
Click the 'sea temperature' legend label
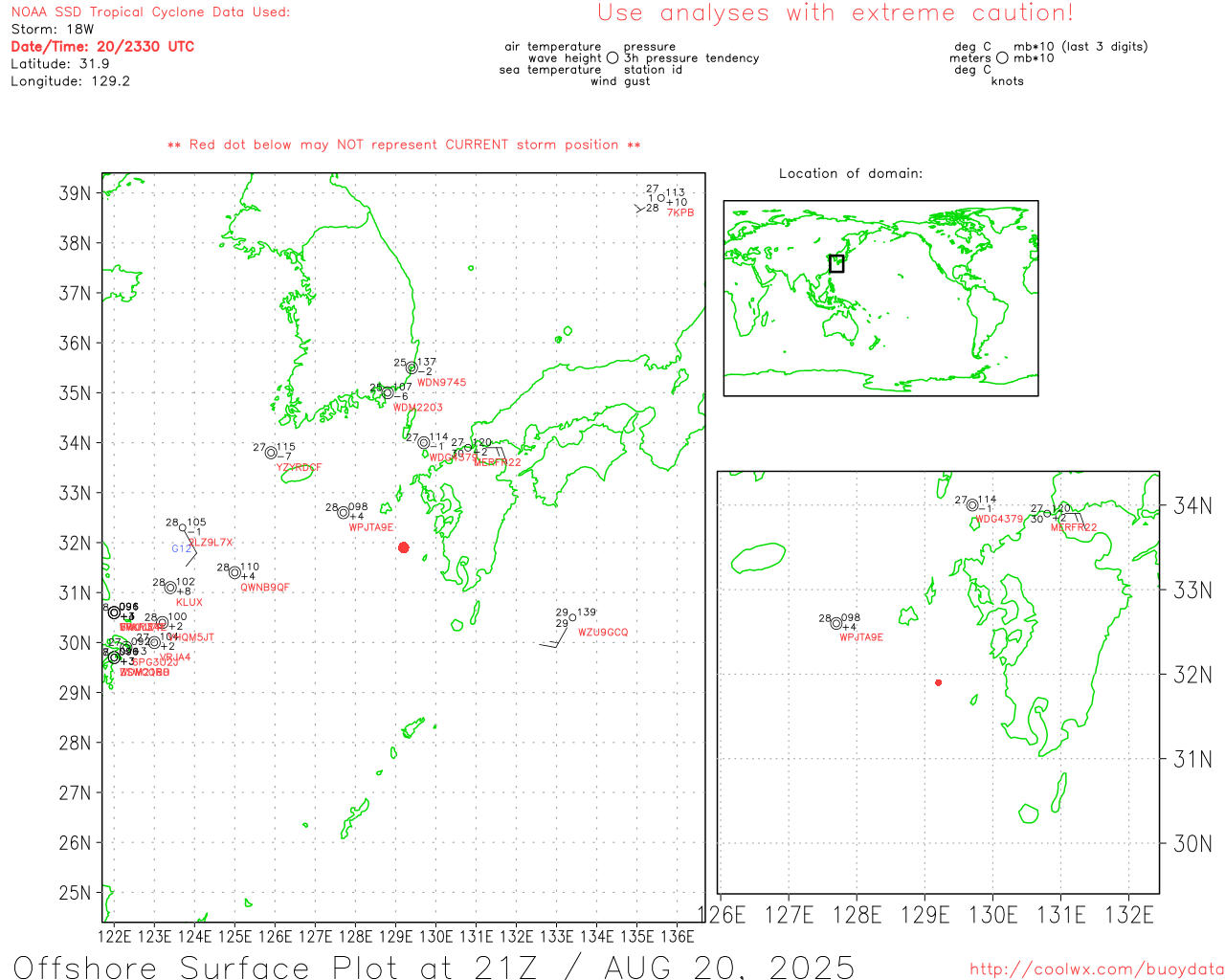click(x=550, y=70)
